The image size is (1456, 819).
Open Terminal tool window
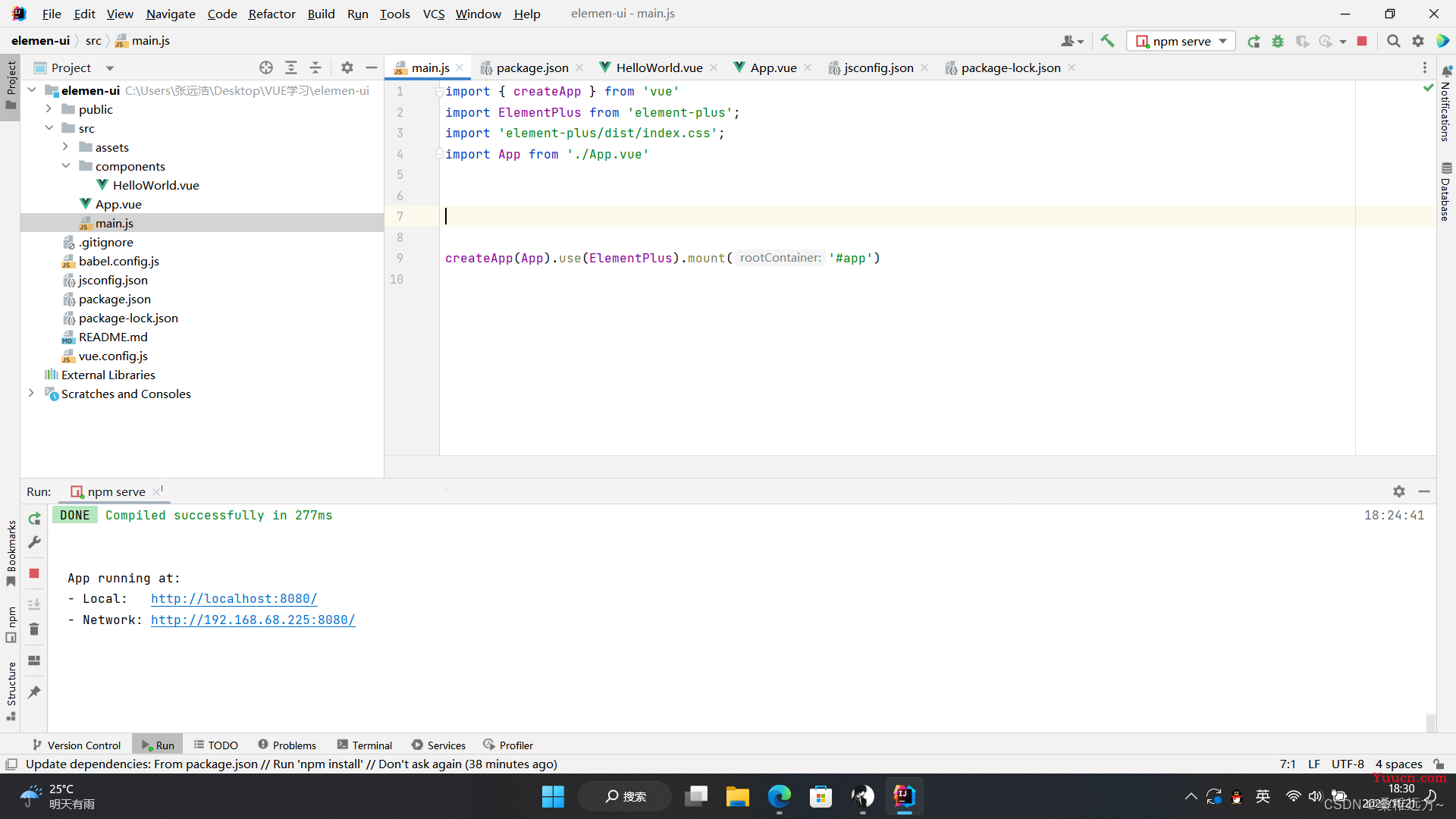click(364, 745)
